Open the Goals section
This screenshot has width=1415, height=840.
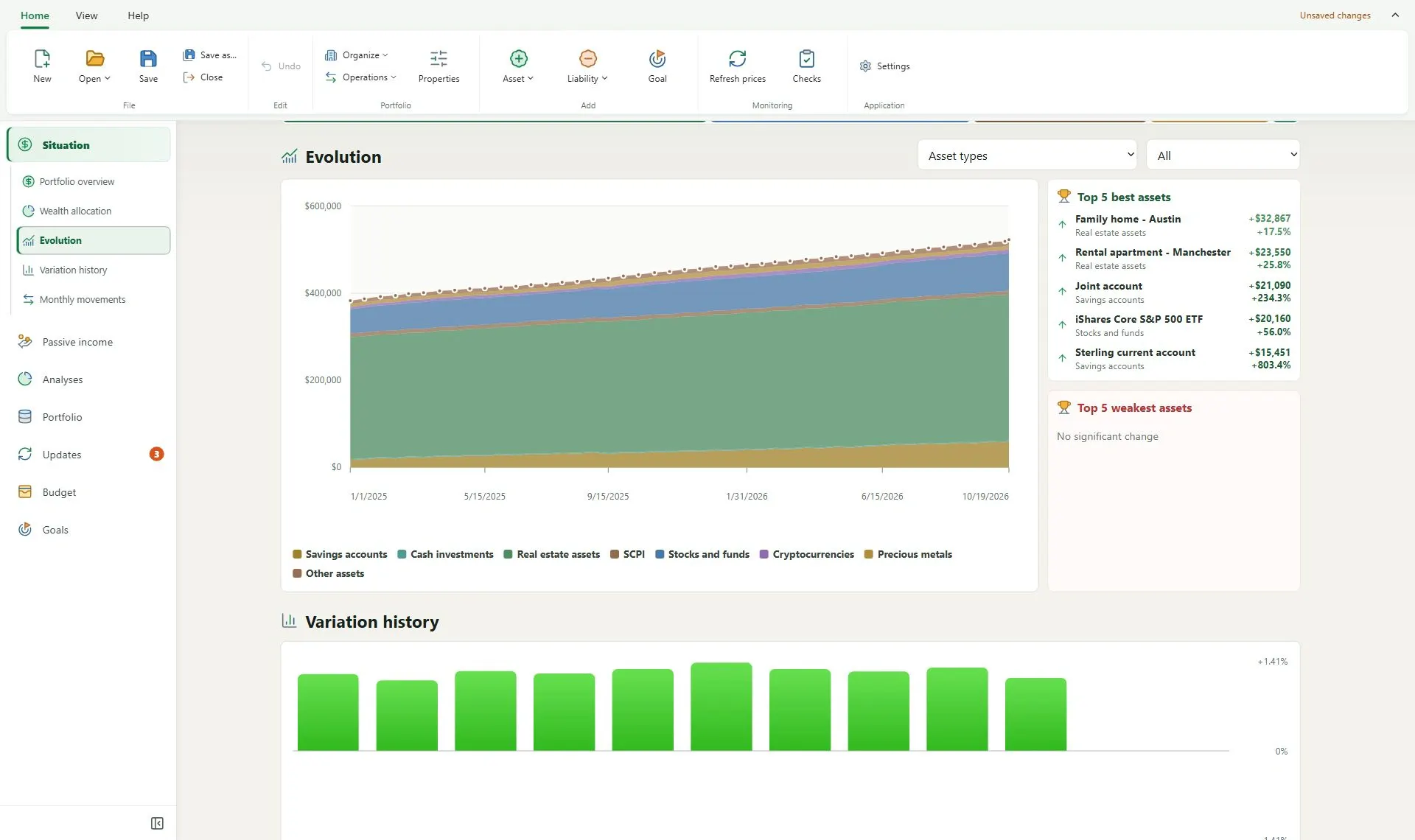coord(88,530)
